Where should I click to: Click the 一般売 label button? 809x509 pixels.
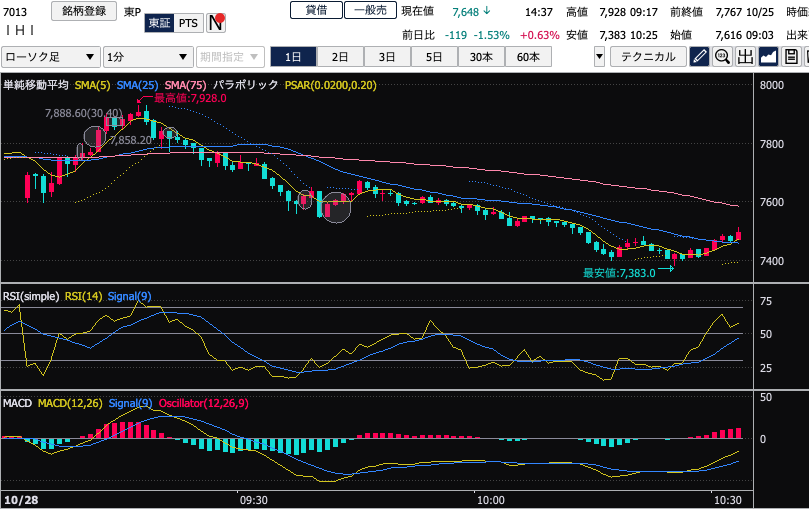(x=369, y=10)
